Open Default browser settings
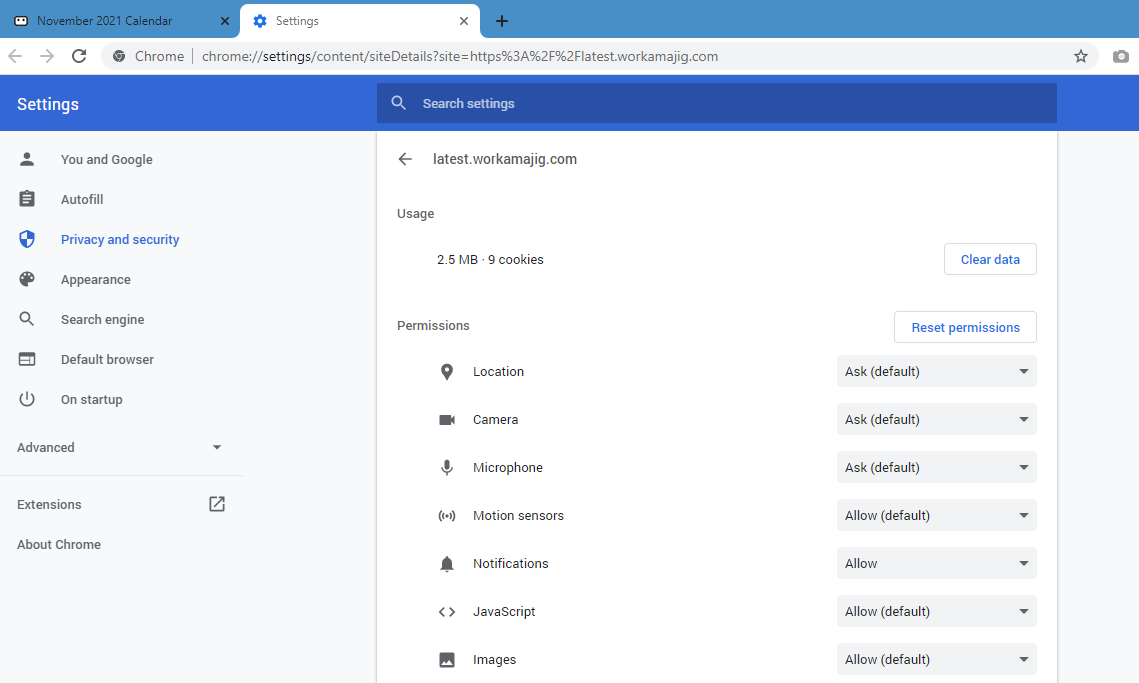1139x683 pixels. coord(108,359)
